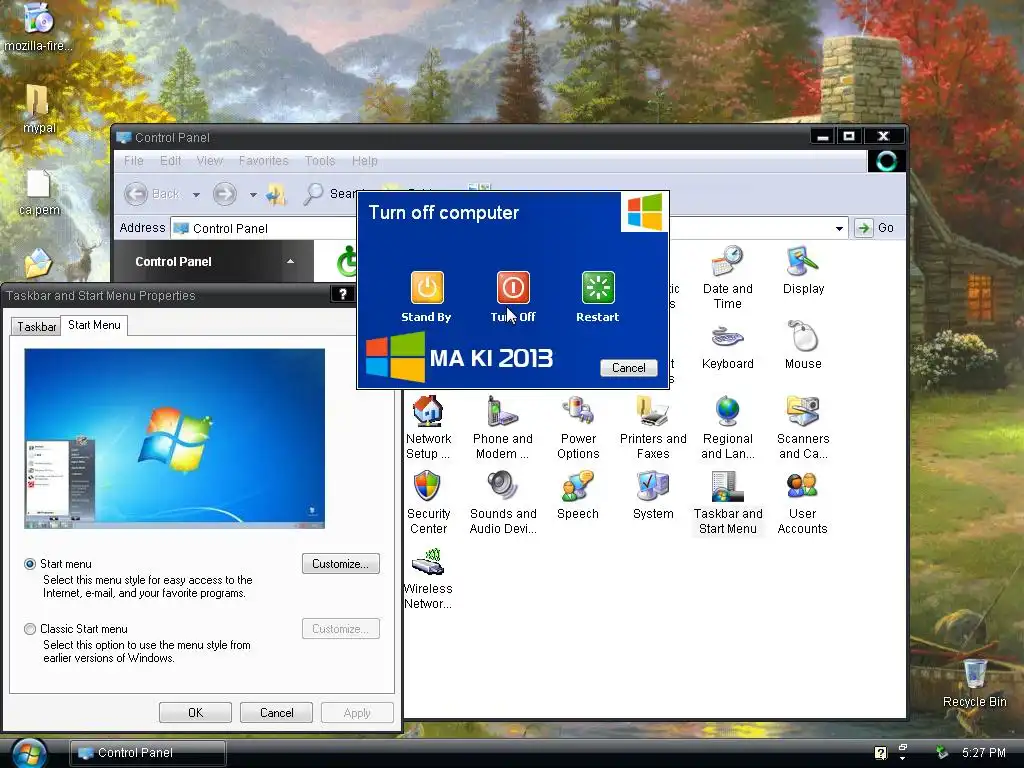
Task: Open the View menu in Control Panel
Action: pos(210,161)
